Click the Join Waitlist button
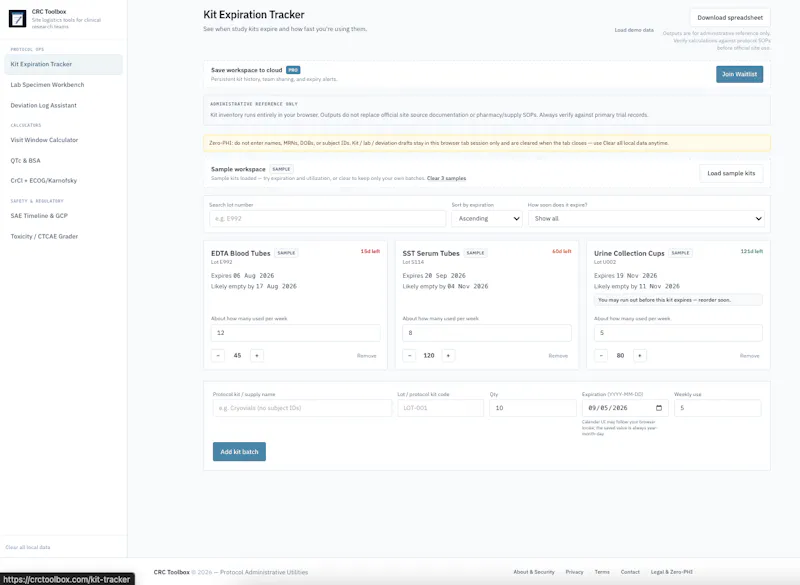 pos(739,74)
